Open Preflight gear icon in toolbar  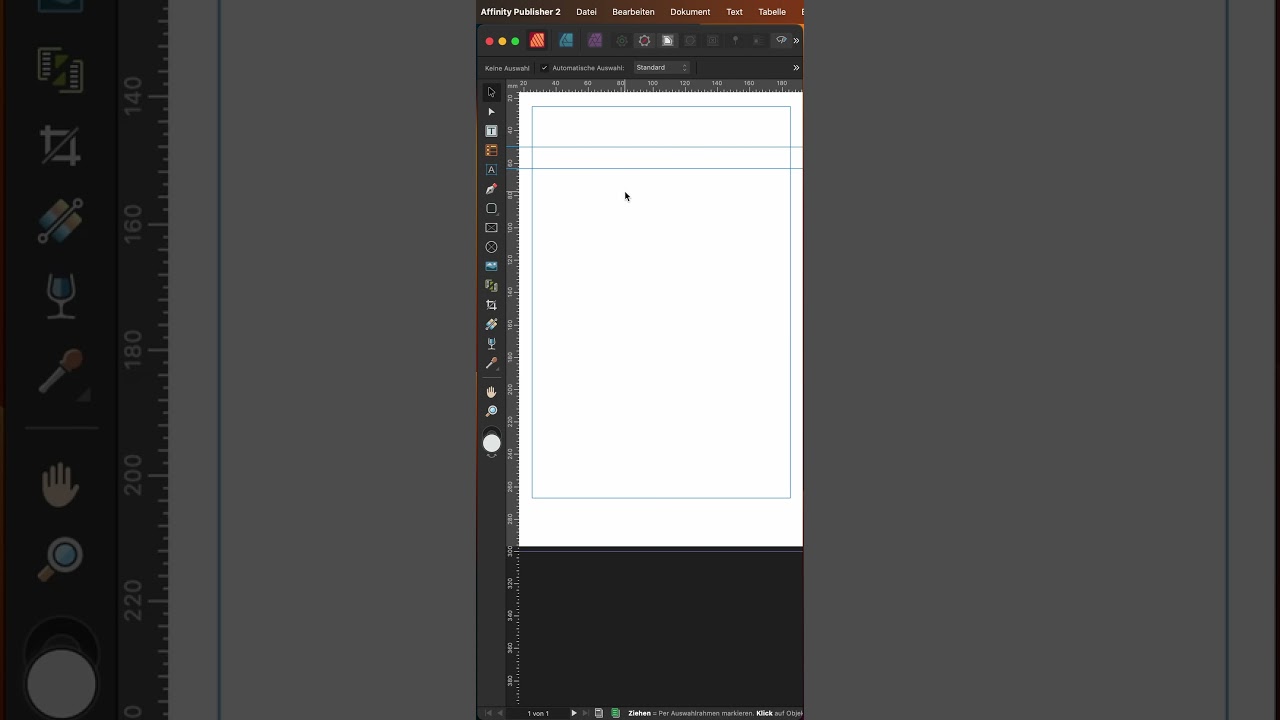coord(621,41)
